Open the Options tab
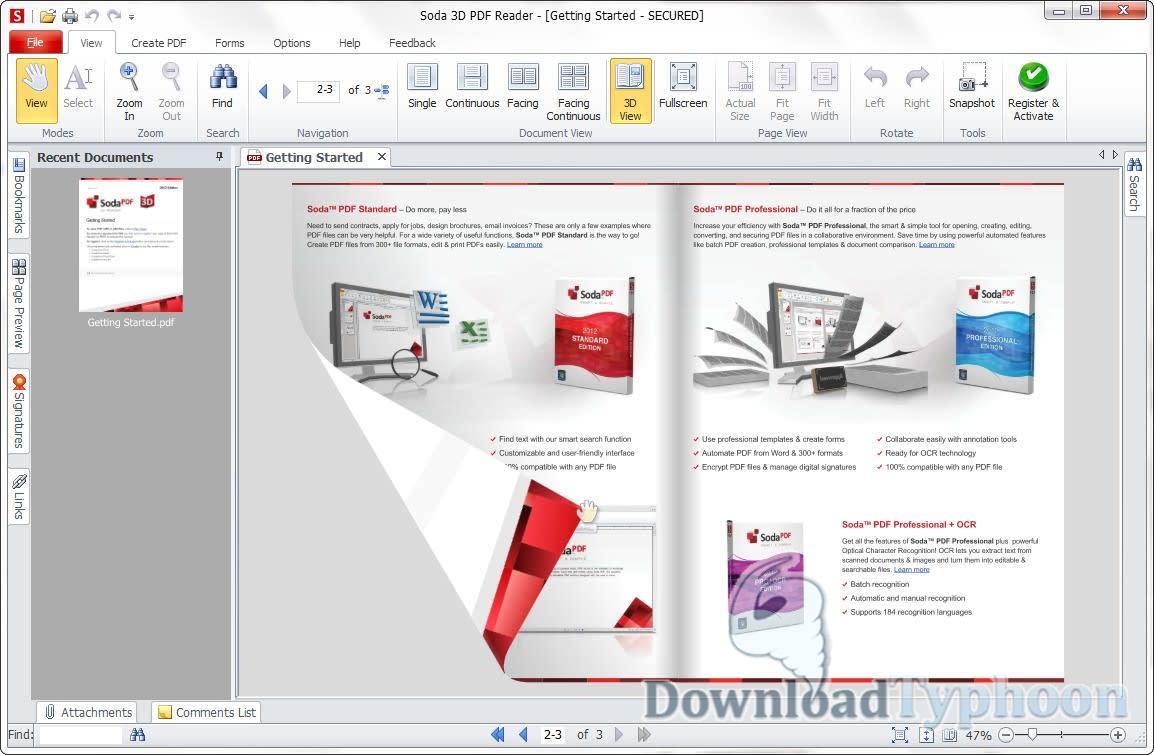The width and height of the screenshot is (1154, 755). click(x=291, y=43)
